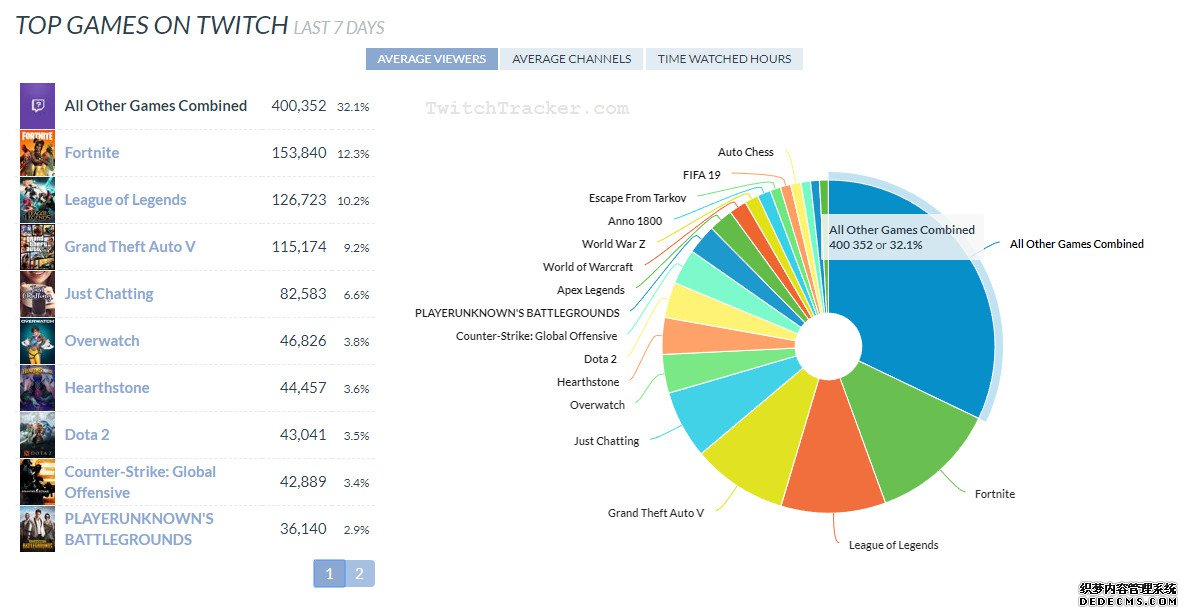Viewport: 1188px width, 616px height.
Task: Follow the PLAYERUNKNOWN'S BATTLEGROUNDS list link
Action: click(x=139, y=529)
